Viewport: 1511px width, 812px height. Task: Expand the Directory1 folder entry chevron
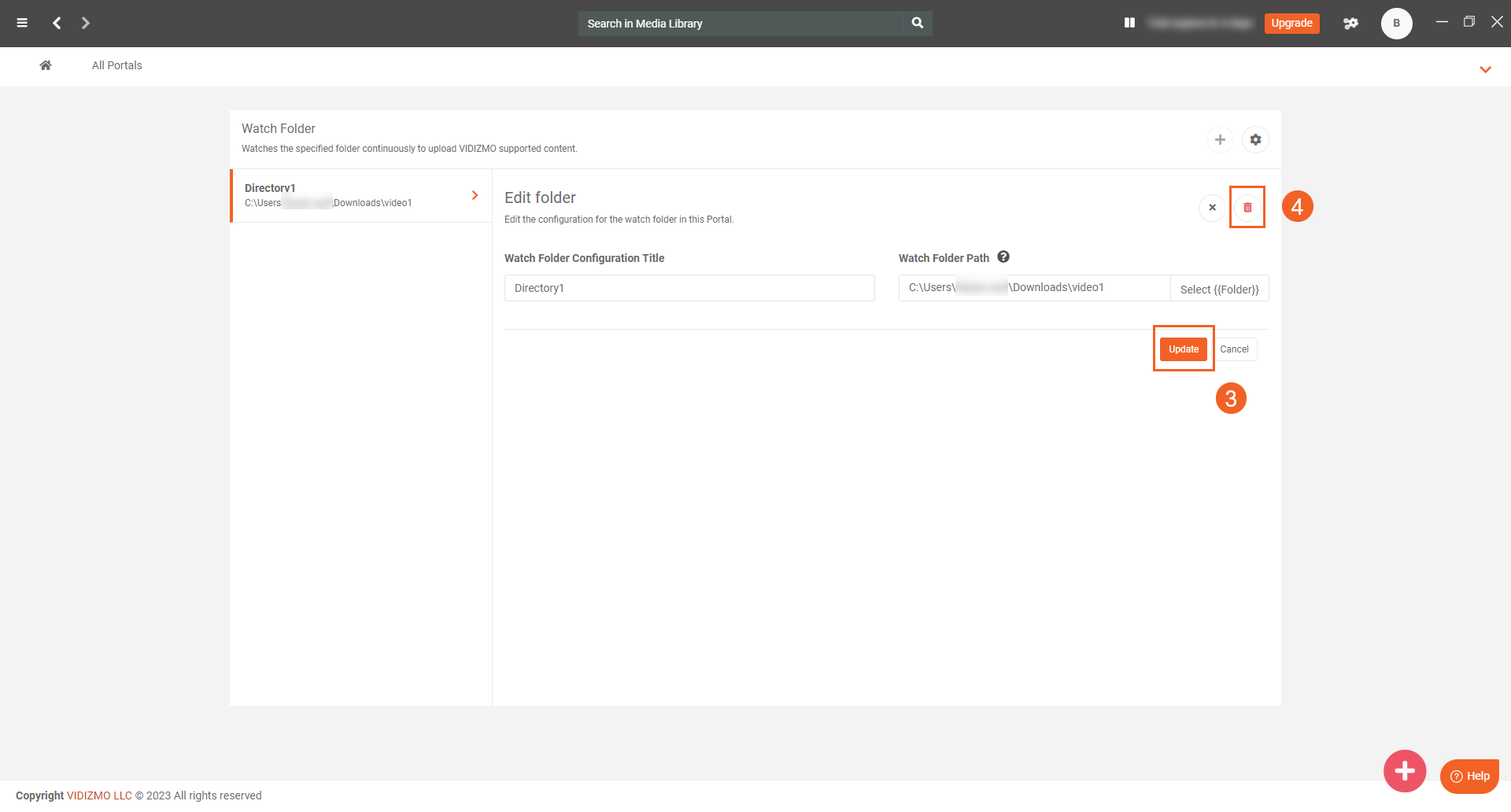coord(475,195)
